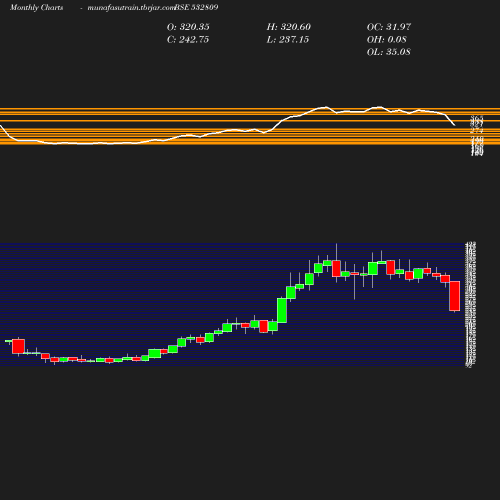The width and height of the screenshot is (500, 500).
Task: Click the 'Monthly Charts' title text
Action: coord(36,7)
